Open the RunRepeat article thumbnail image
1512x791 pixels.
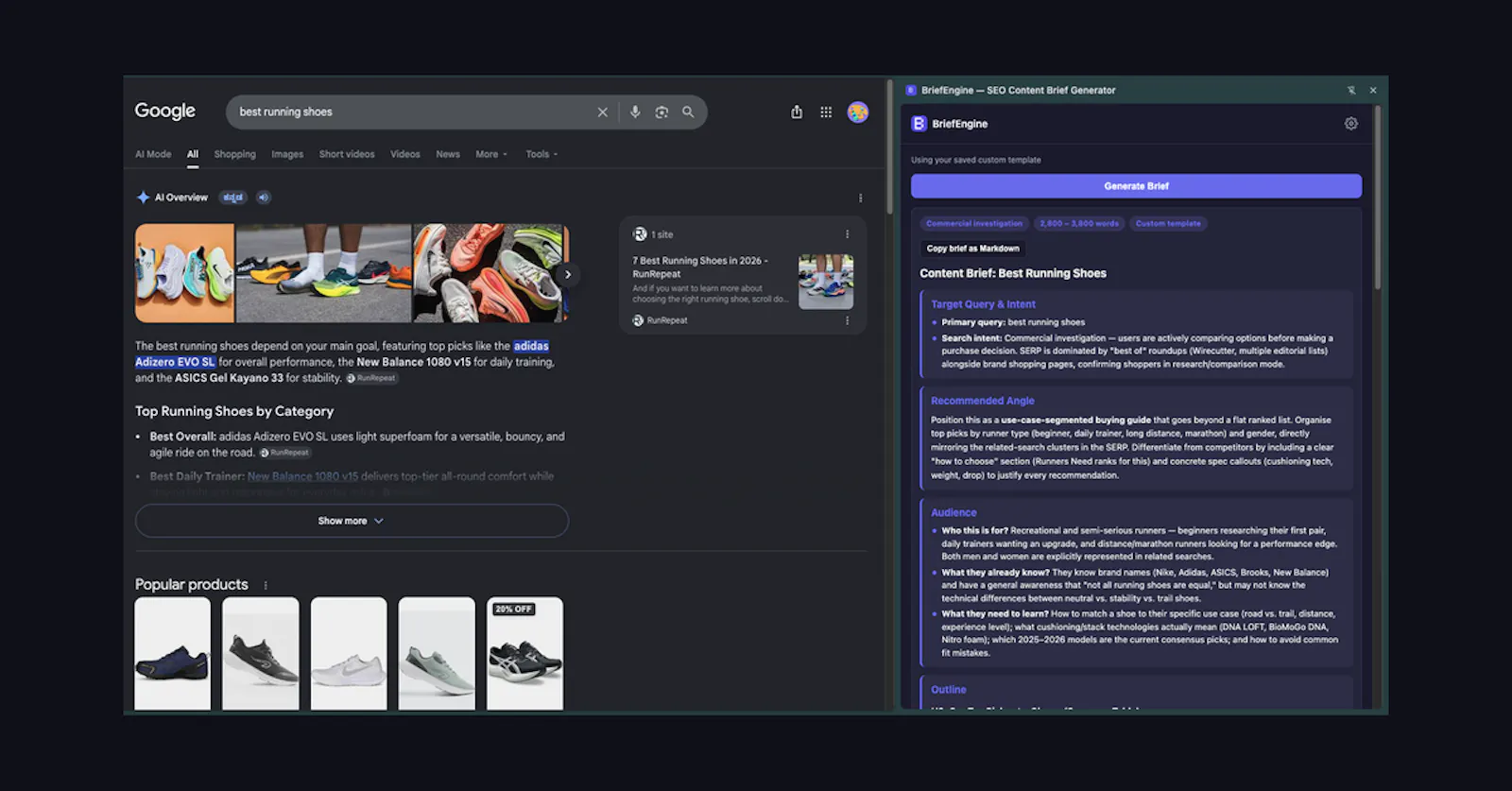tap(826, 282)
